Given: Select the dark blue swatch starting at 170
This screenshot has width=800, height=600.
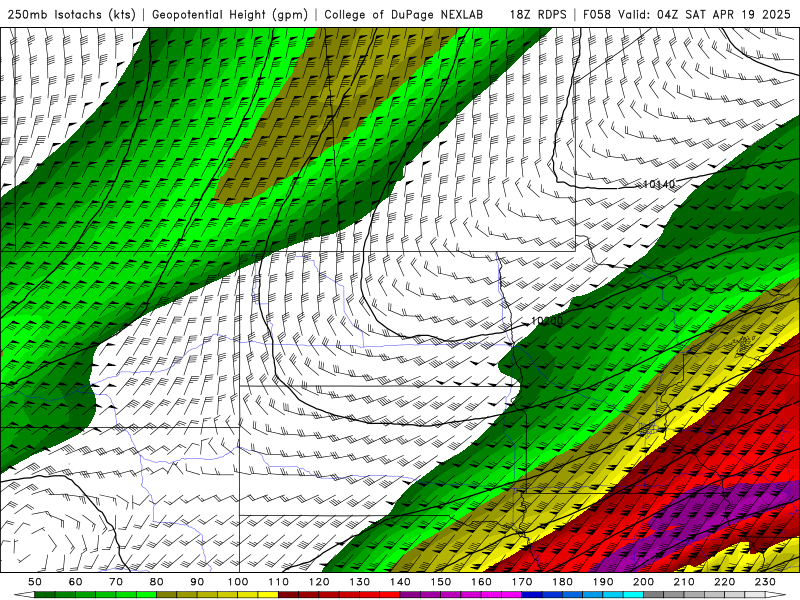Looking at the screenshot, I should click(532, 594).
